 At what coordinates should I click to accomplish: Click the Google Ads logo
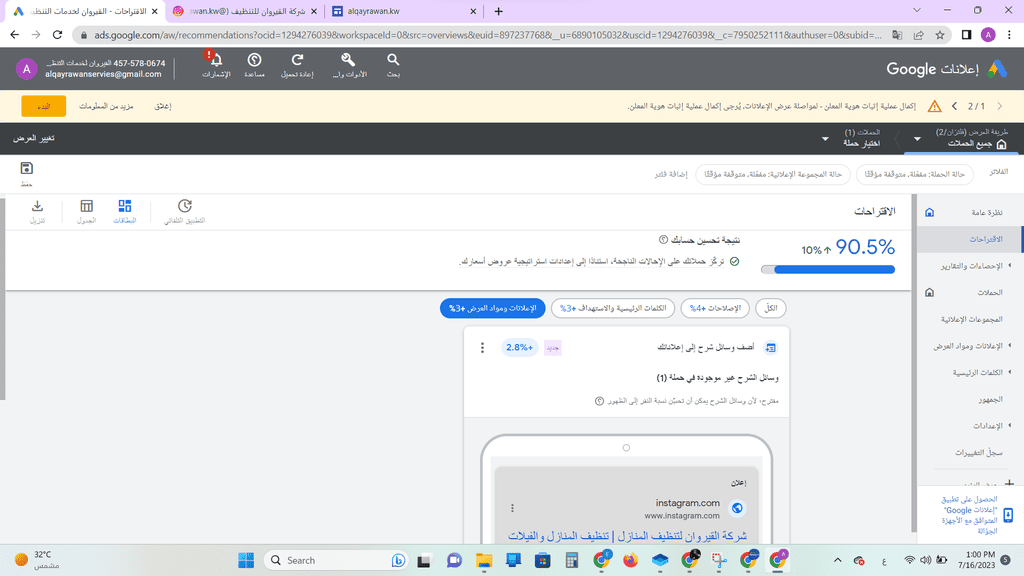997,69
